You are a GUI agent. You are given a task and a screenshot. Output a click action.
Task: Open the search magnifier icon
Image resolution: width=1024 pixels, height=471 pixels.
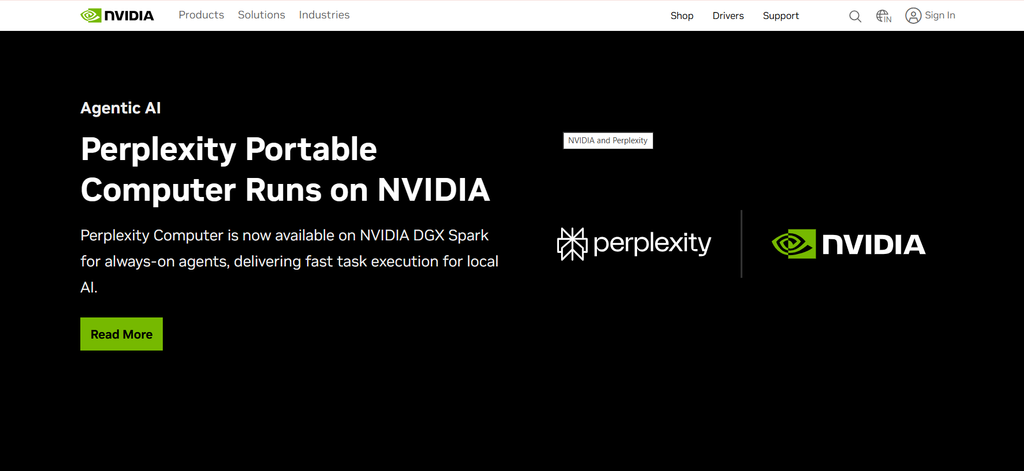tap(855, 16)
